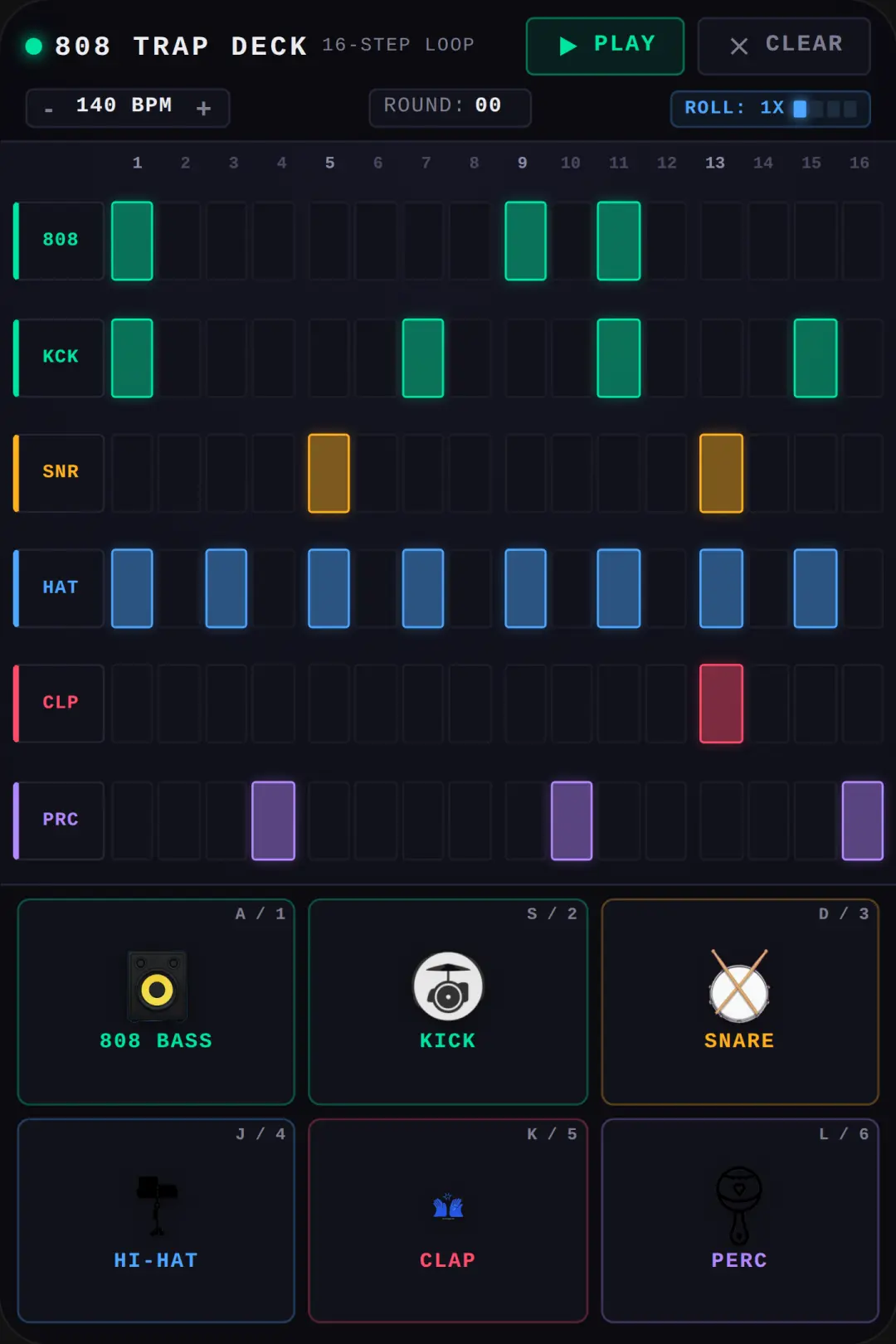Click the 'A / 1' shortcut hint
This screenshot has height=1344, width=896.
261,913
